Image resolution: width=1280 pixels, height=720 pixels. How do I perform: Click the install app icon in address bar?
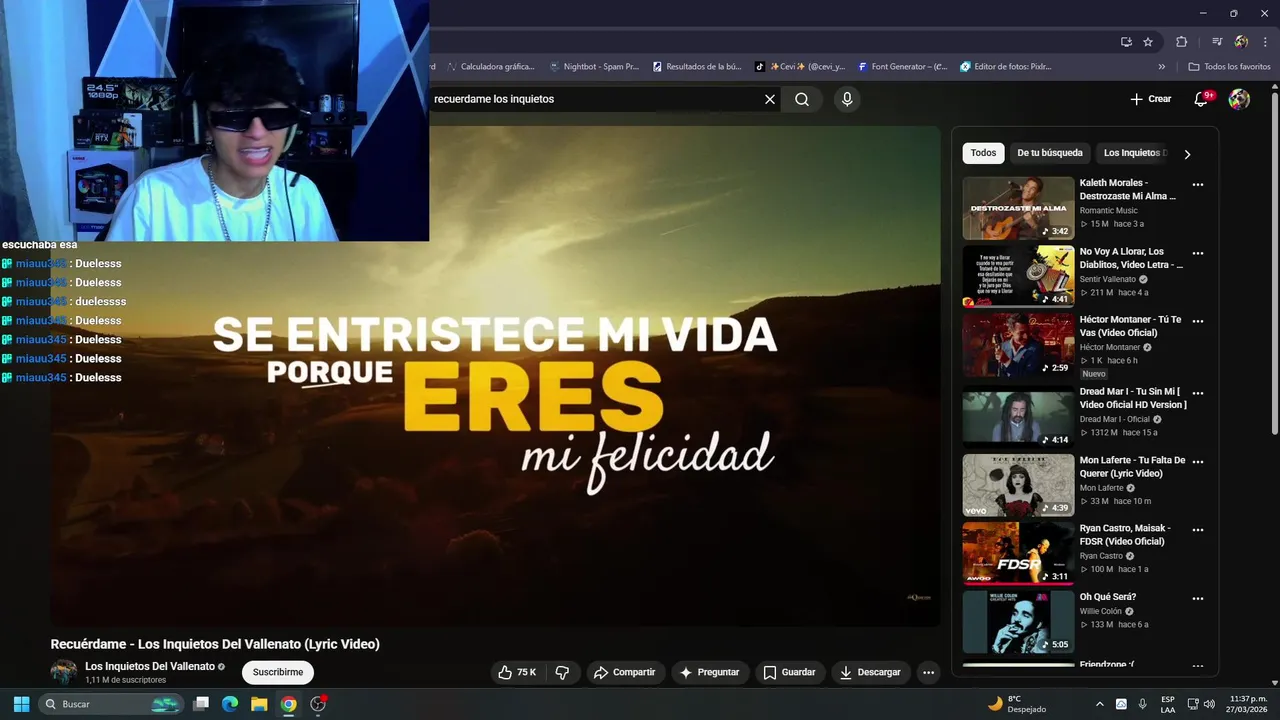click(1126, 42)
